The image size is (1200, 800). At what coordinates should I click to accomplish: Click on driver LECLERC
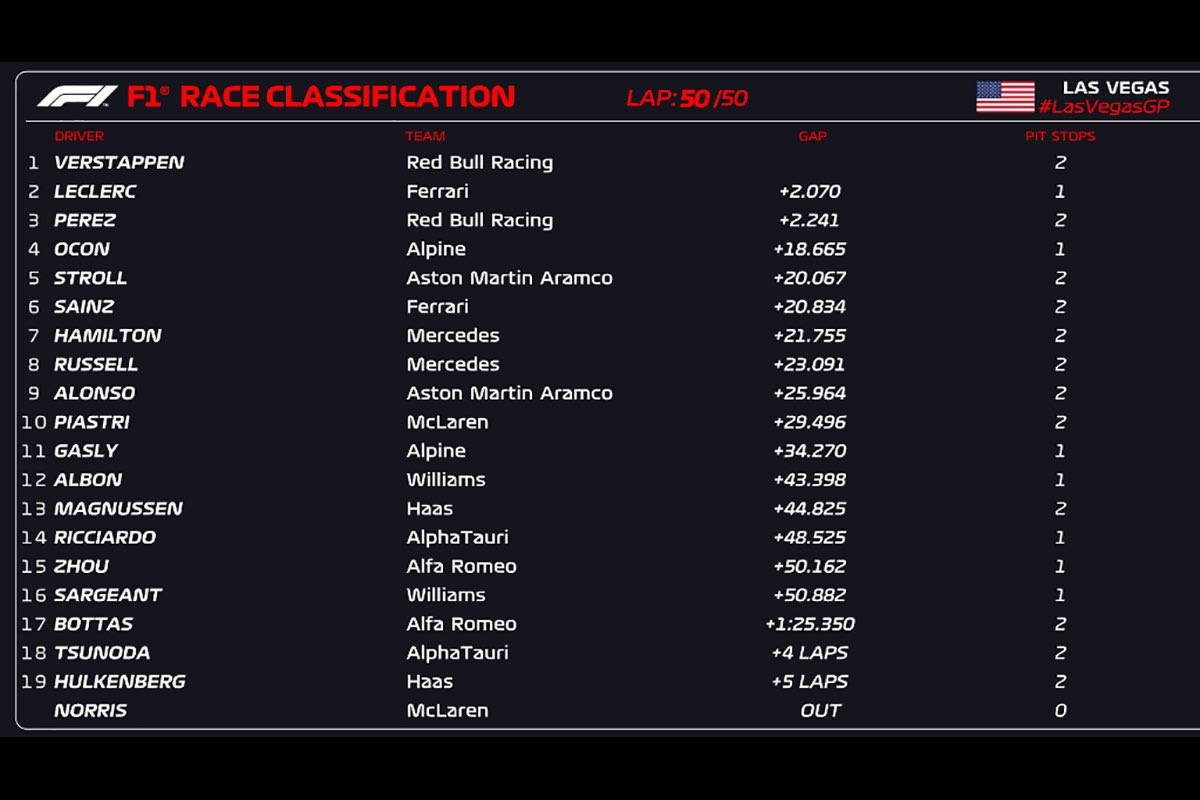(95, 191)
